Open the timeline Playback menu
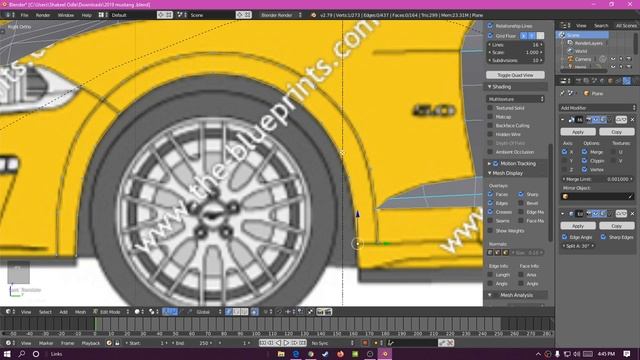Screen dimensions: 640x360 91,343
